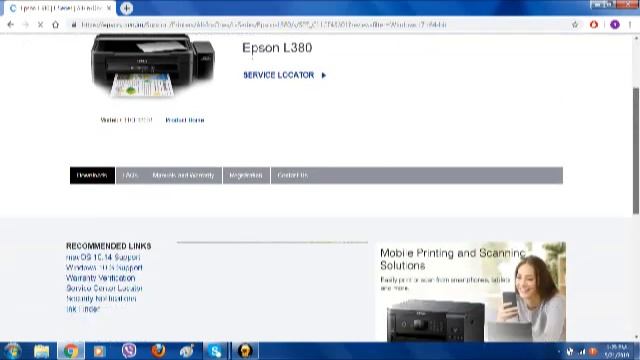The image size is (640, 360).
Task: Open the macOS 10.14 Support link
Action: coord(103,257)
